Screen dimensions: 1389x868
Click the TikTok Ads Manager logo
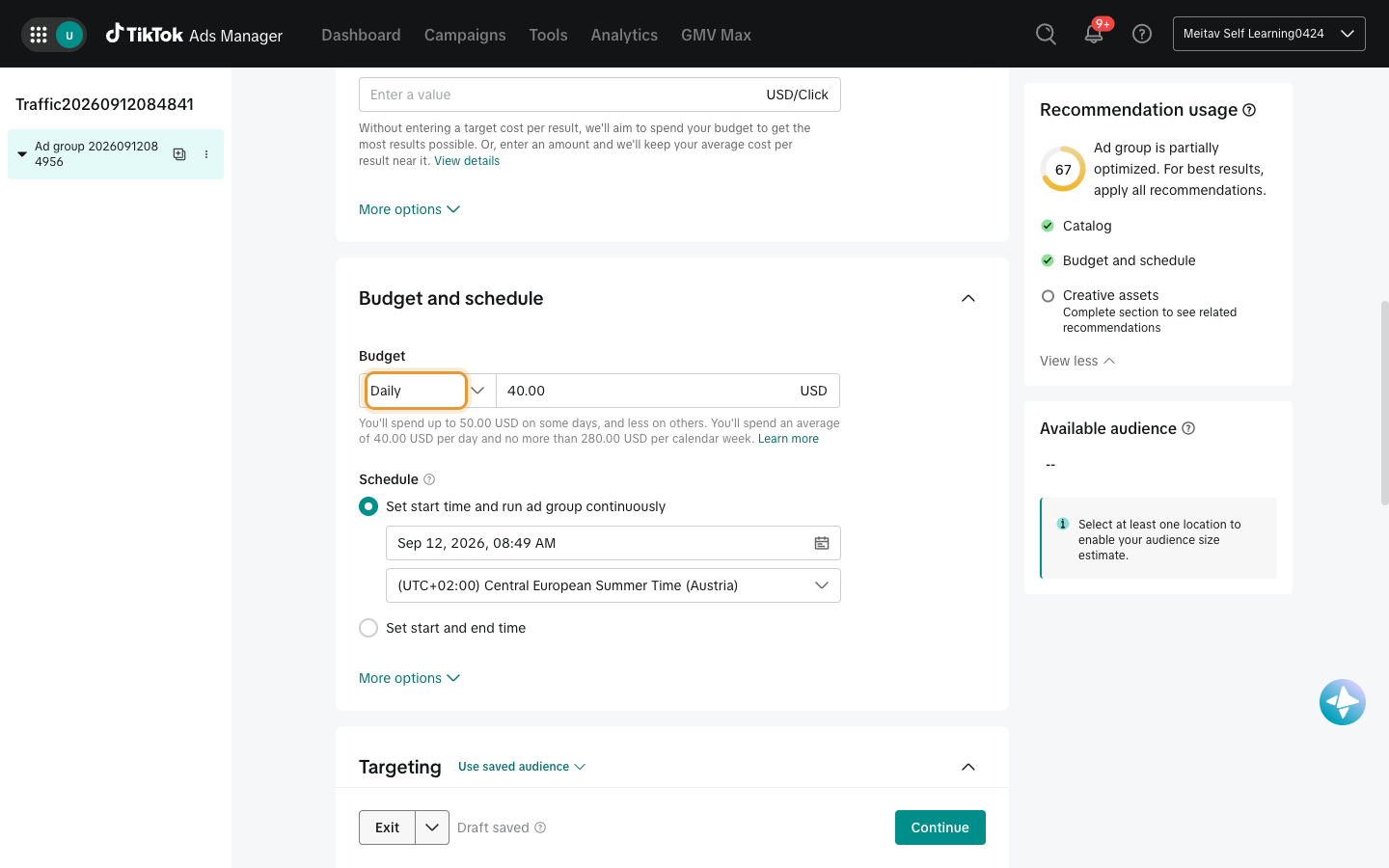coord(194,35)
